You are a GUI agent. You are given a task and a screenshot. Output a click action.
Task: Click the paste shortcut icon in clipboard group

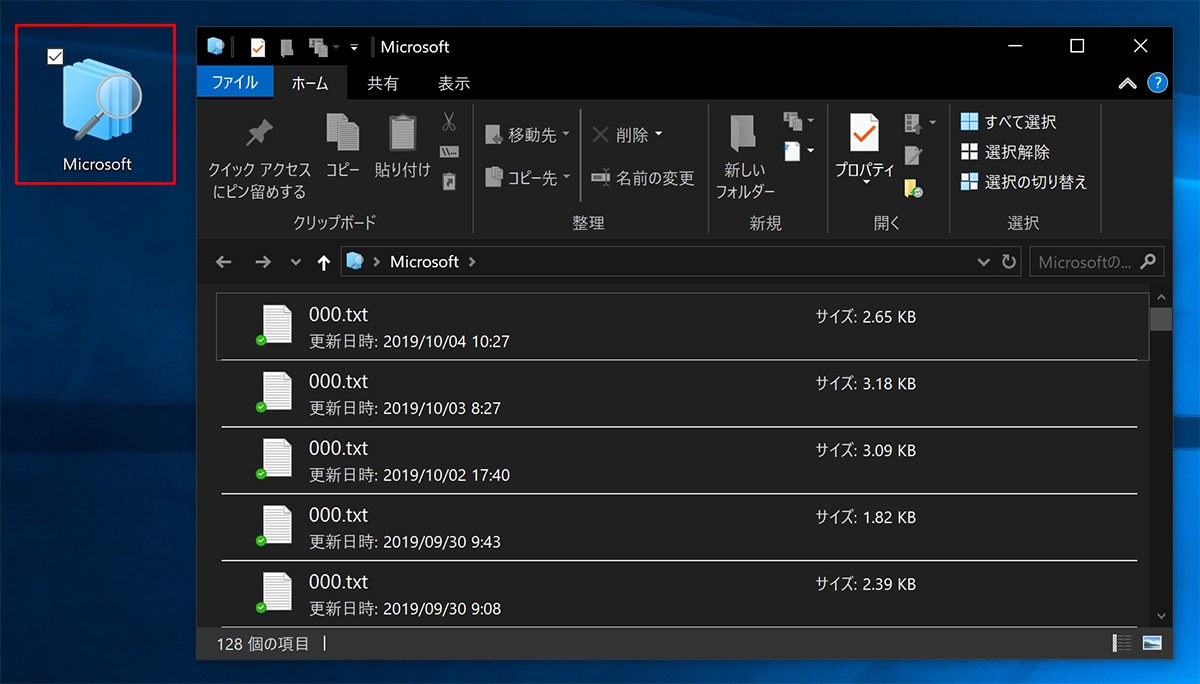[449, 181]
